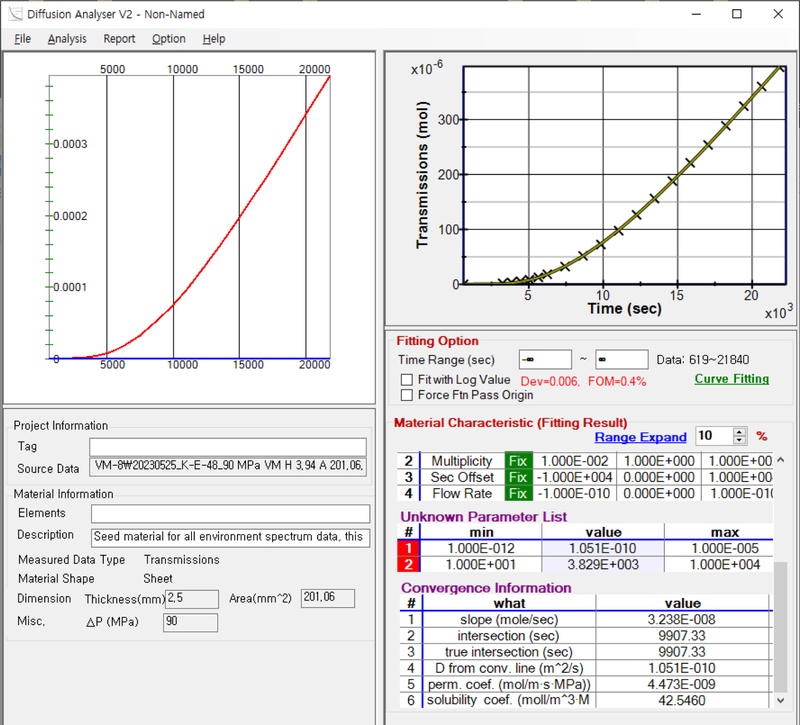This screenshot has width=800, height=725.
Task: Open the Analysis menu
Action: pos(67,39)
